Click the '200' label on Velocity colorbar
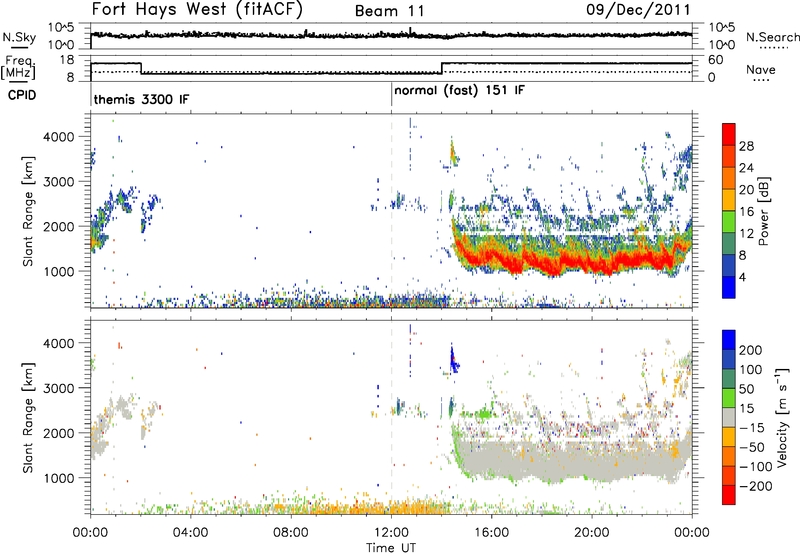800x554 pixels. tap(751, 350)
